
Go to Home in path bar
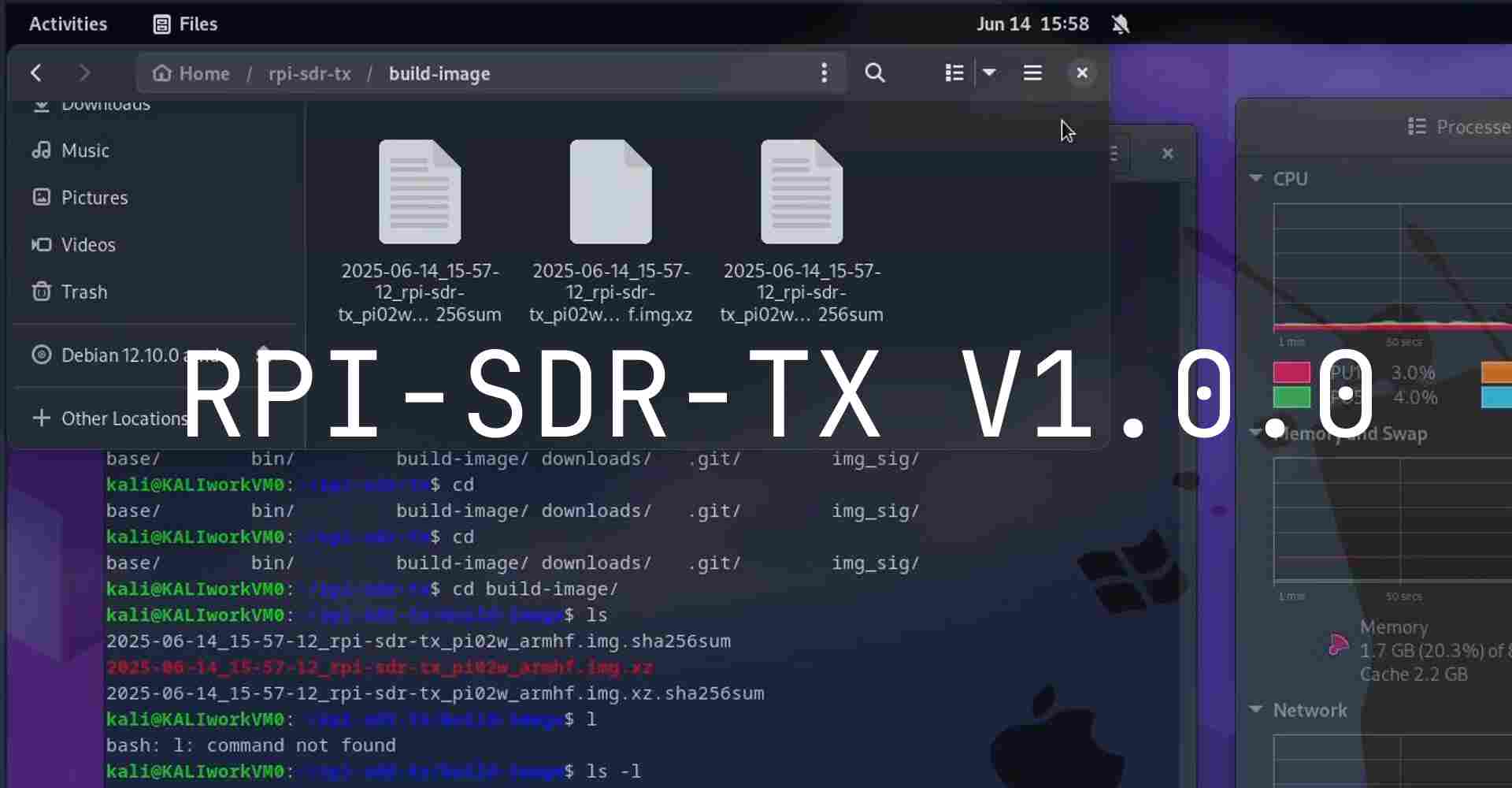click(x=191, y=73)
